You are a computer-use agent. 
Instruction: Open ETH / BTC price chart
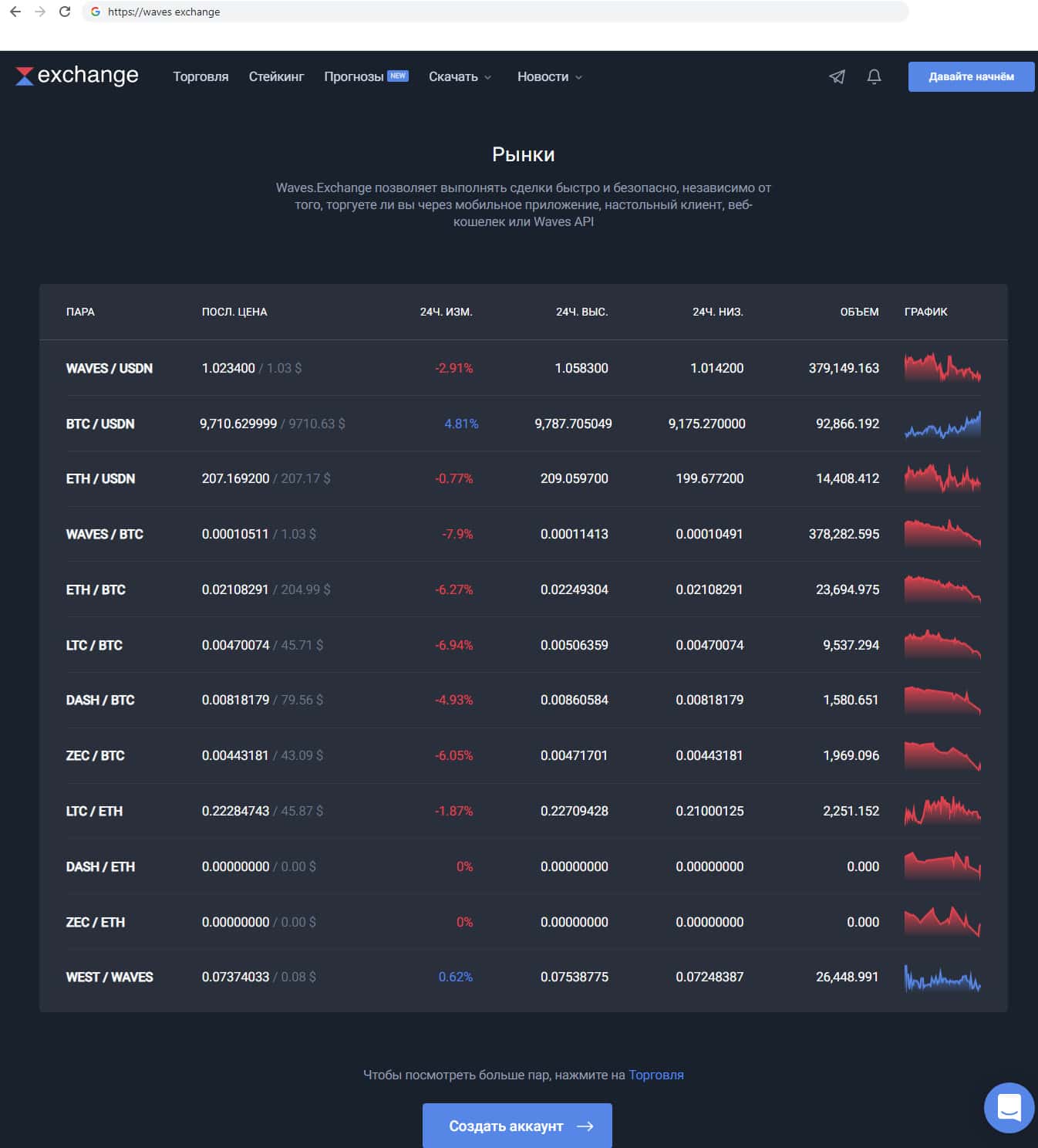pyautogui.click(x=942, y=589)
